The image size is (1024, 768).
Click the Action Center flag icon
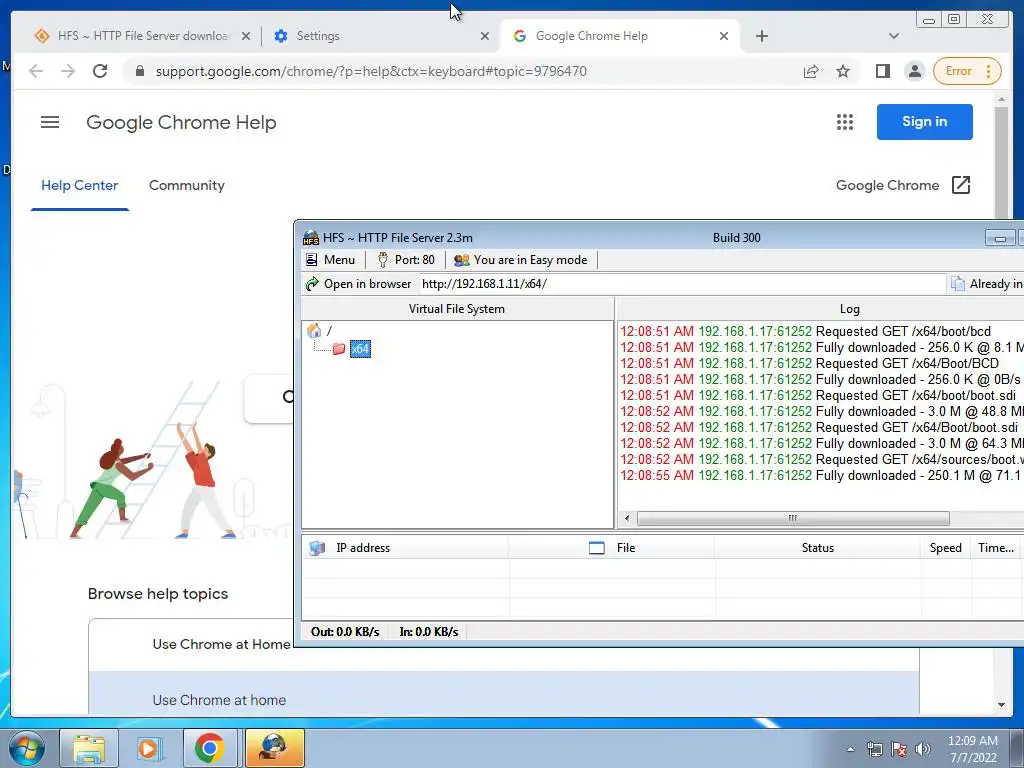coord(899,749)
